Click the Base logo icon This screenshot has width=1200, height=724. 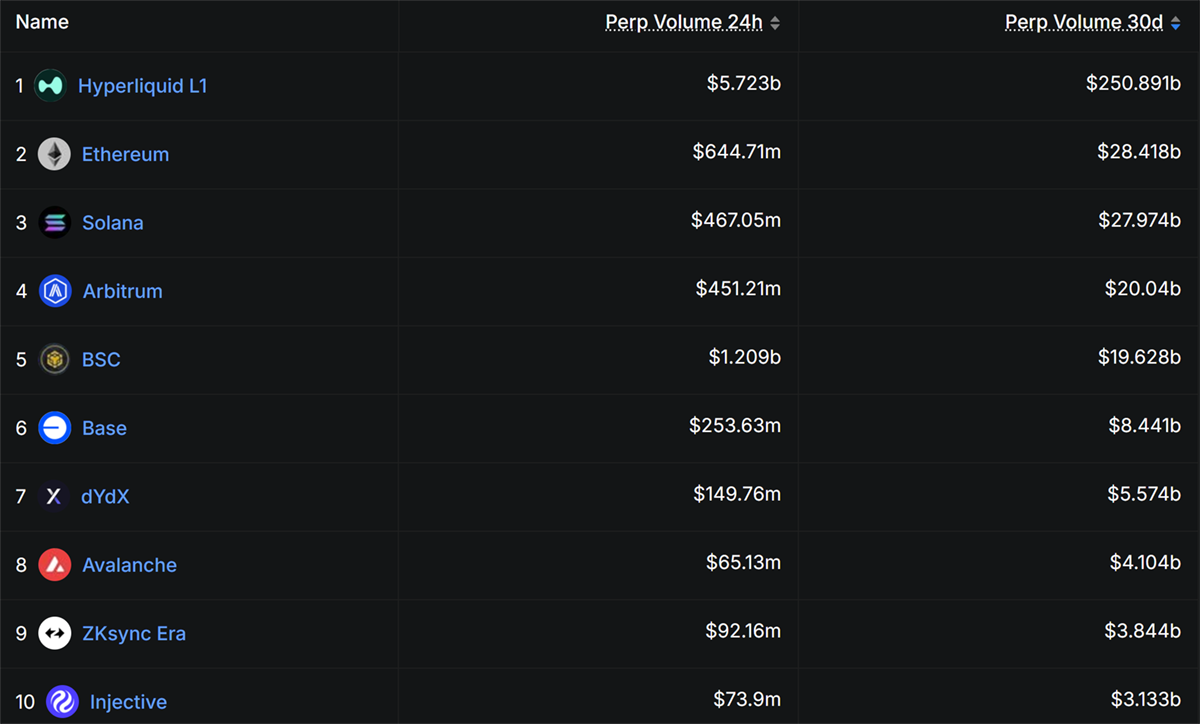coord(55,428)
